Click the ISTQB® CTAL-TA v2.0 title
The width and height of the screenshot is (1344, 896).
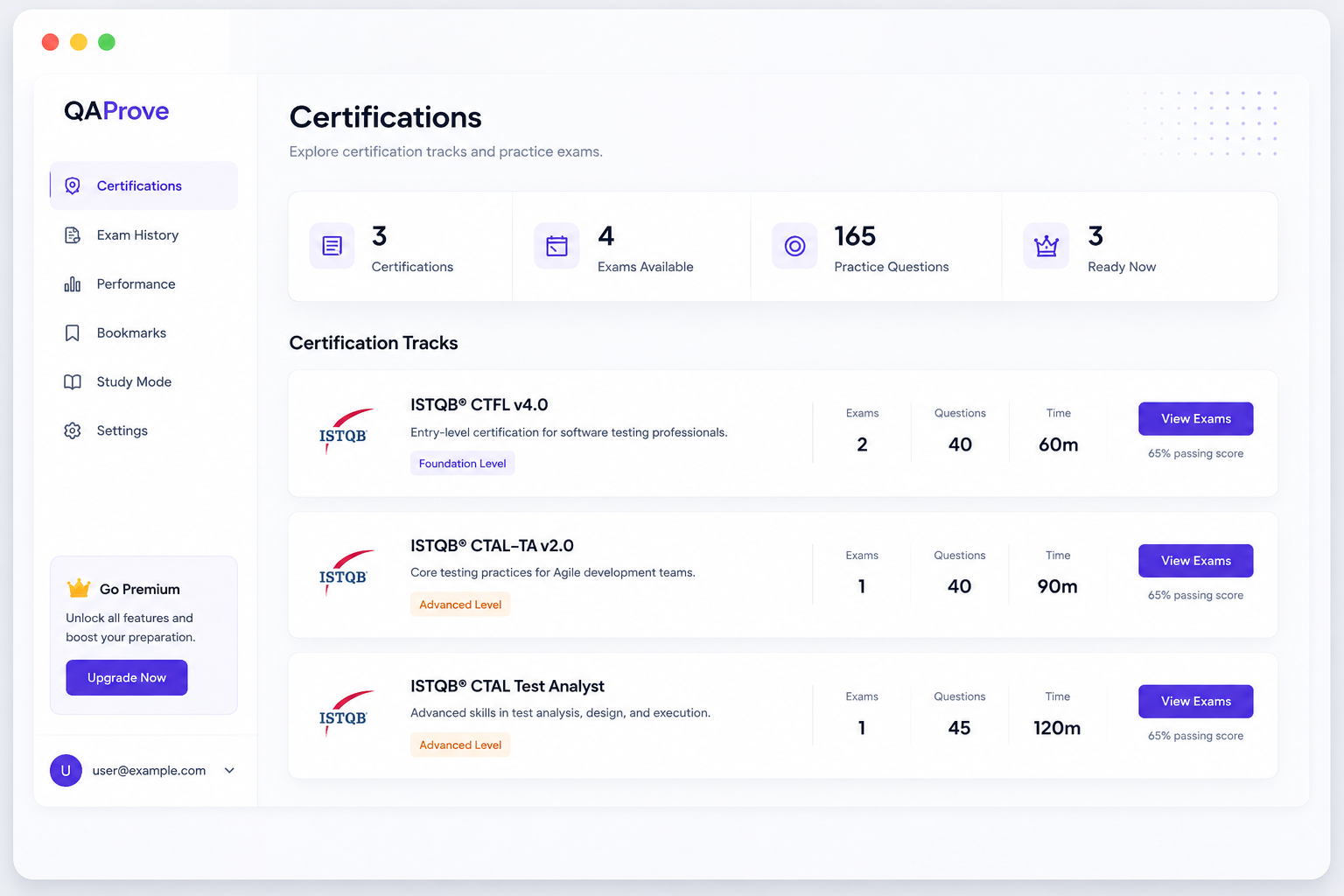pyautogui.click(x=492, y=546)
